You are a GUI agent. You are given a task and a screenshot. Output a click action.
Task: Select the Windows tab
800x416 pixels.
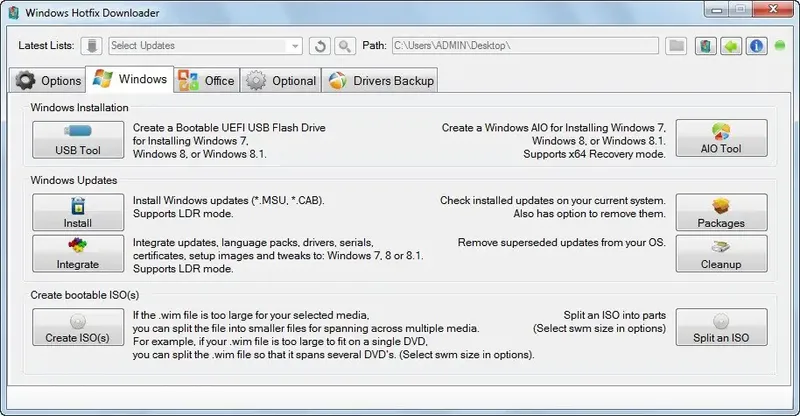coord(130,79)
